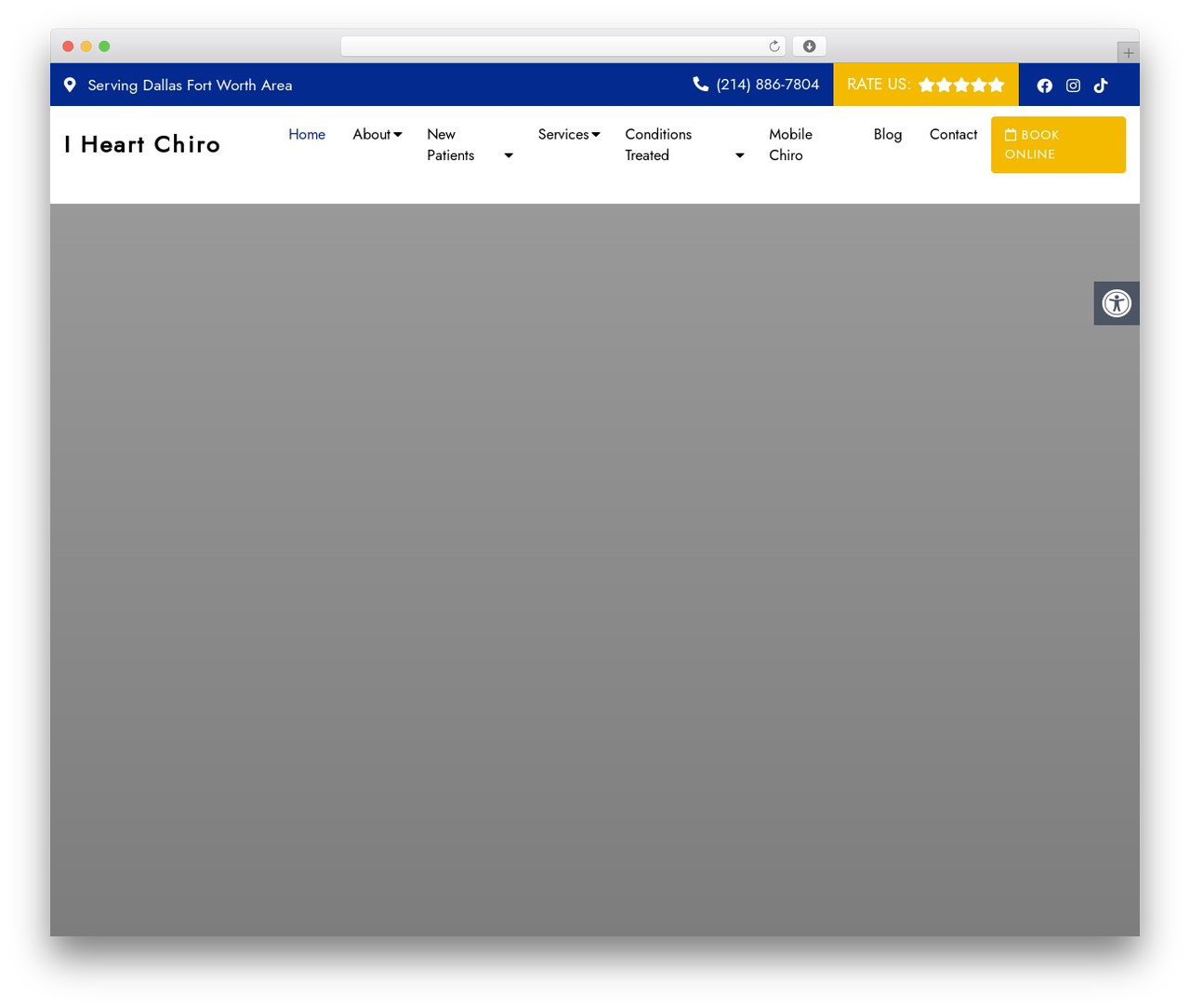Open the Facebook page icon
1190x1008 pixels.
(x=1045, y=86)
